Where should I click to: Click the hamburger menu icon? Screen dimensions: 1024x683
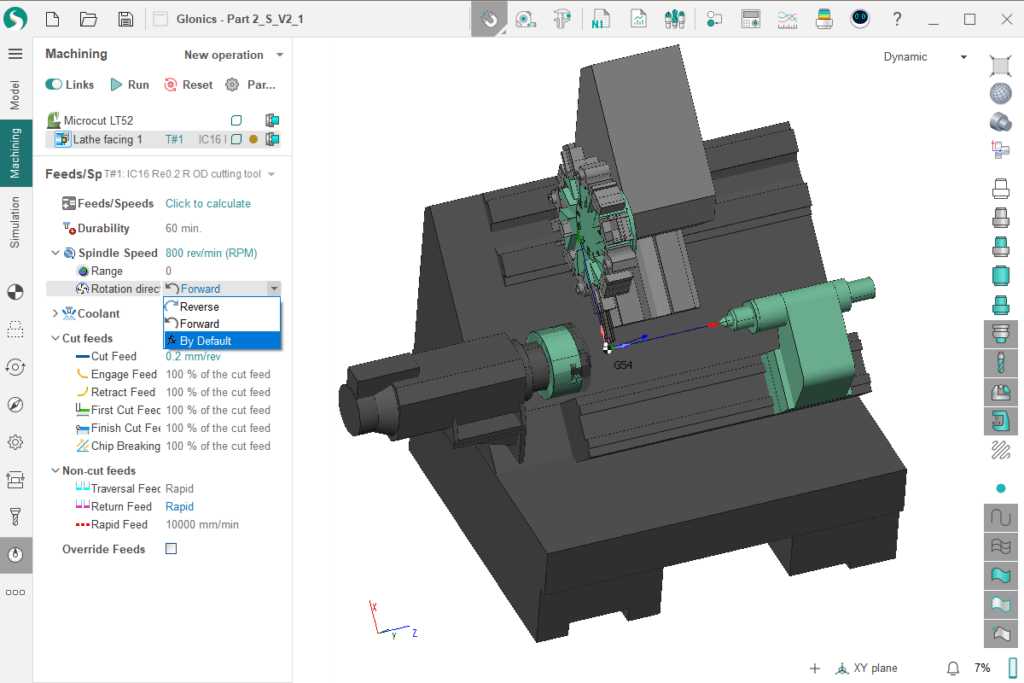coord(15,54)
